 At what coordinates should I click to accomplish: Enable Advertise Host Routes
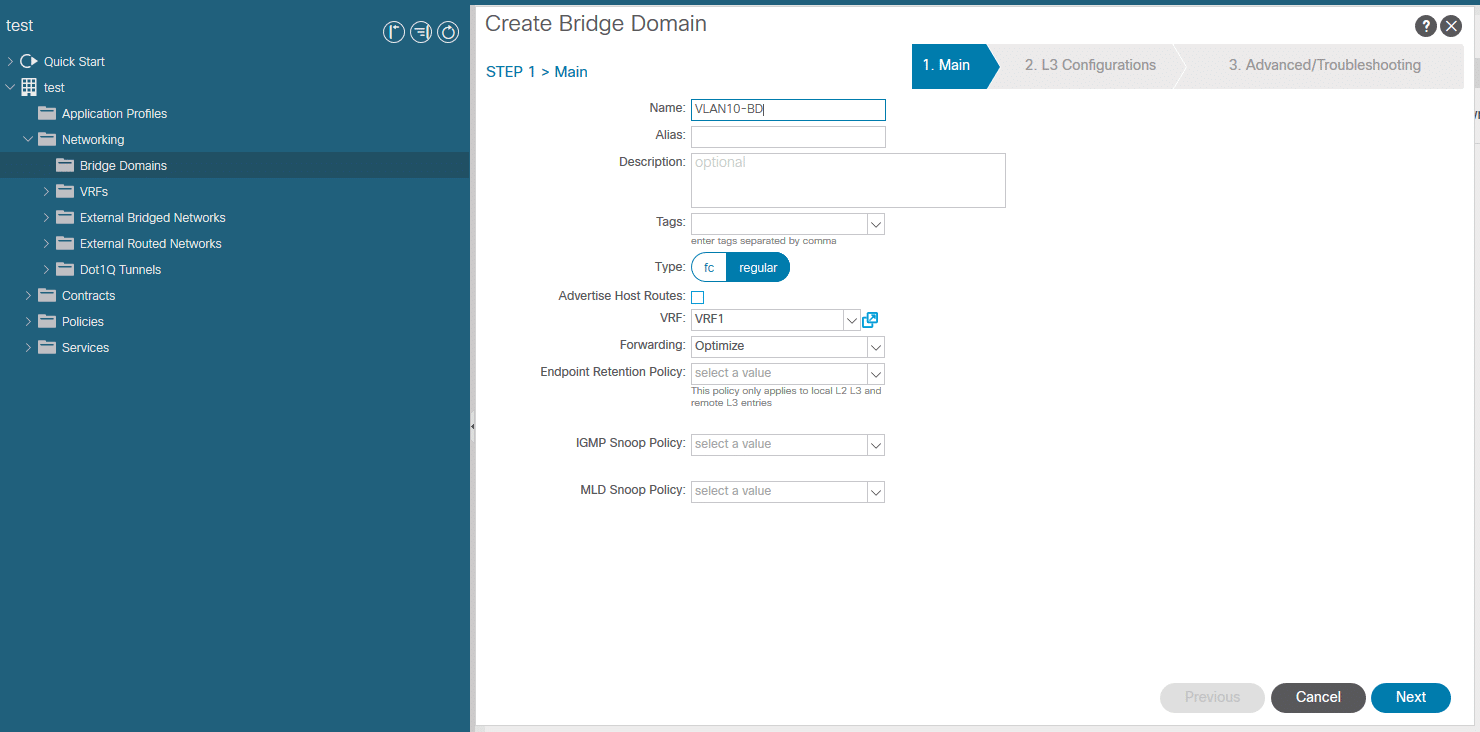click(x=697, y=297)
